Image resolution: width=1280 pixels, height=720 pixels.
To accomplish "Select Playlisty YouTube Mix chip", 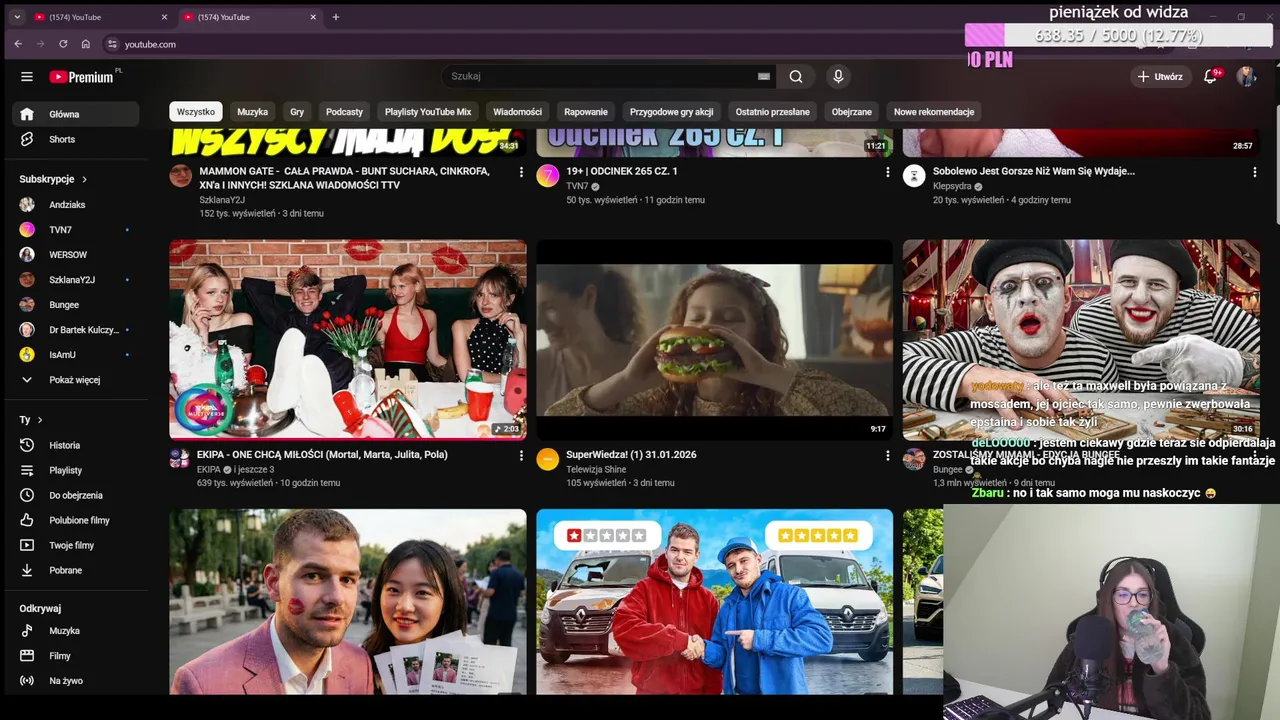I will click(428, 112).
